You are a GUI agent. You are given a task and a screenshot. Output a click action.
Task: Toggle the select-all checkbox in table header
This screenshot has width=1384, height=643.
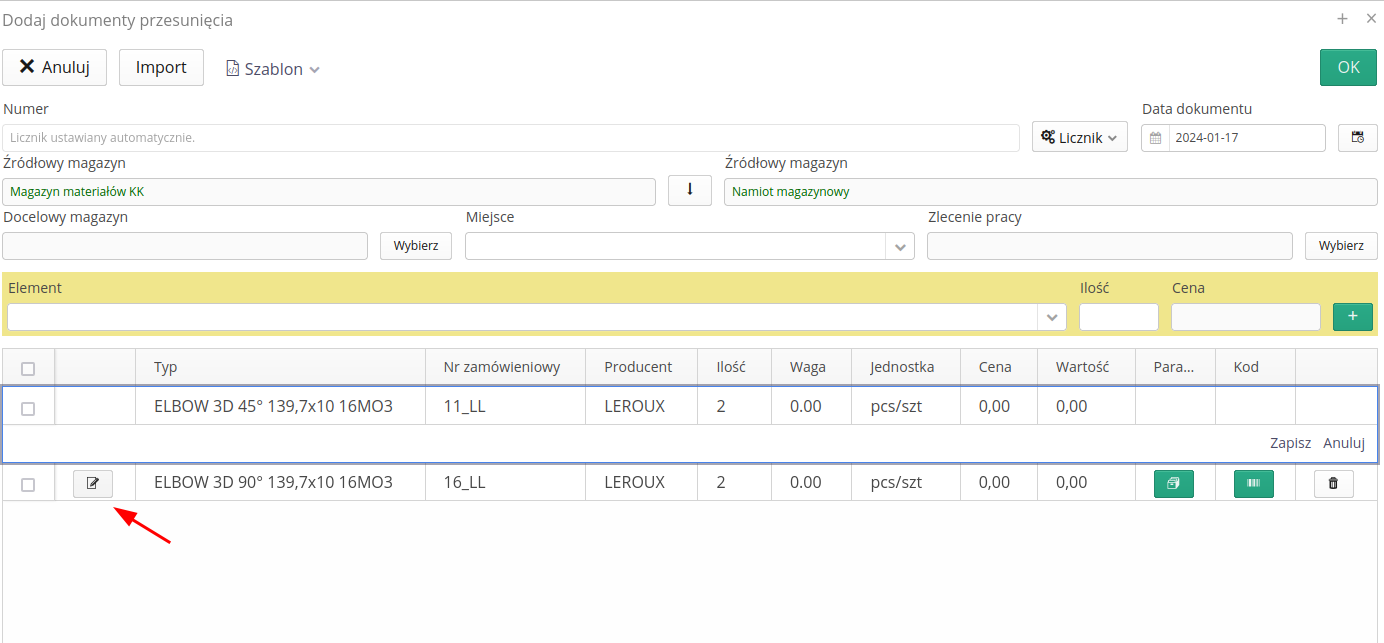[28, 368]
